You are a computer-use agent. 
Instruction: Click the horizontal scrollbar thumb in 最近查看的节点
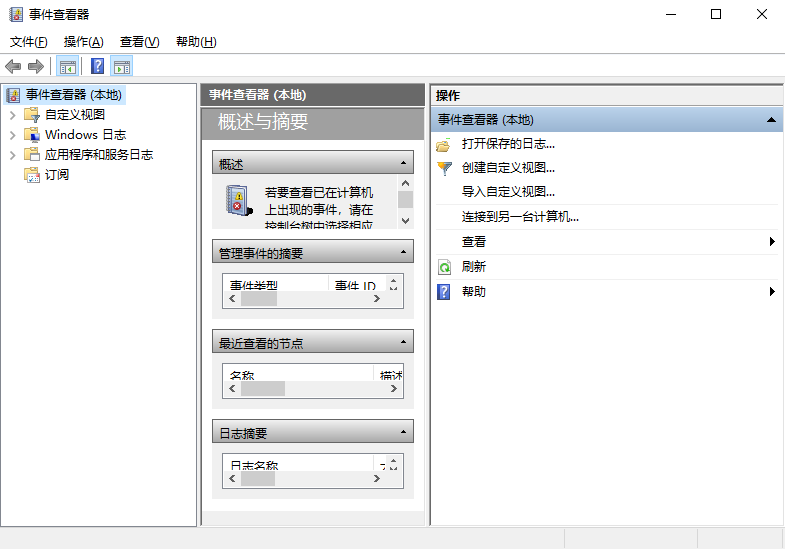pyautogui.click(x=263, y=389)
